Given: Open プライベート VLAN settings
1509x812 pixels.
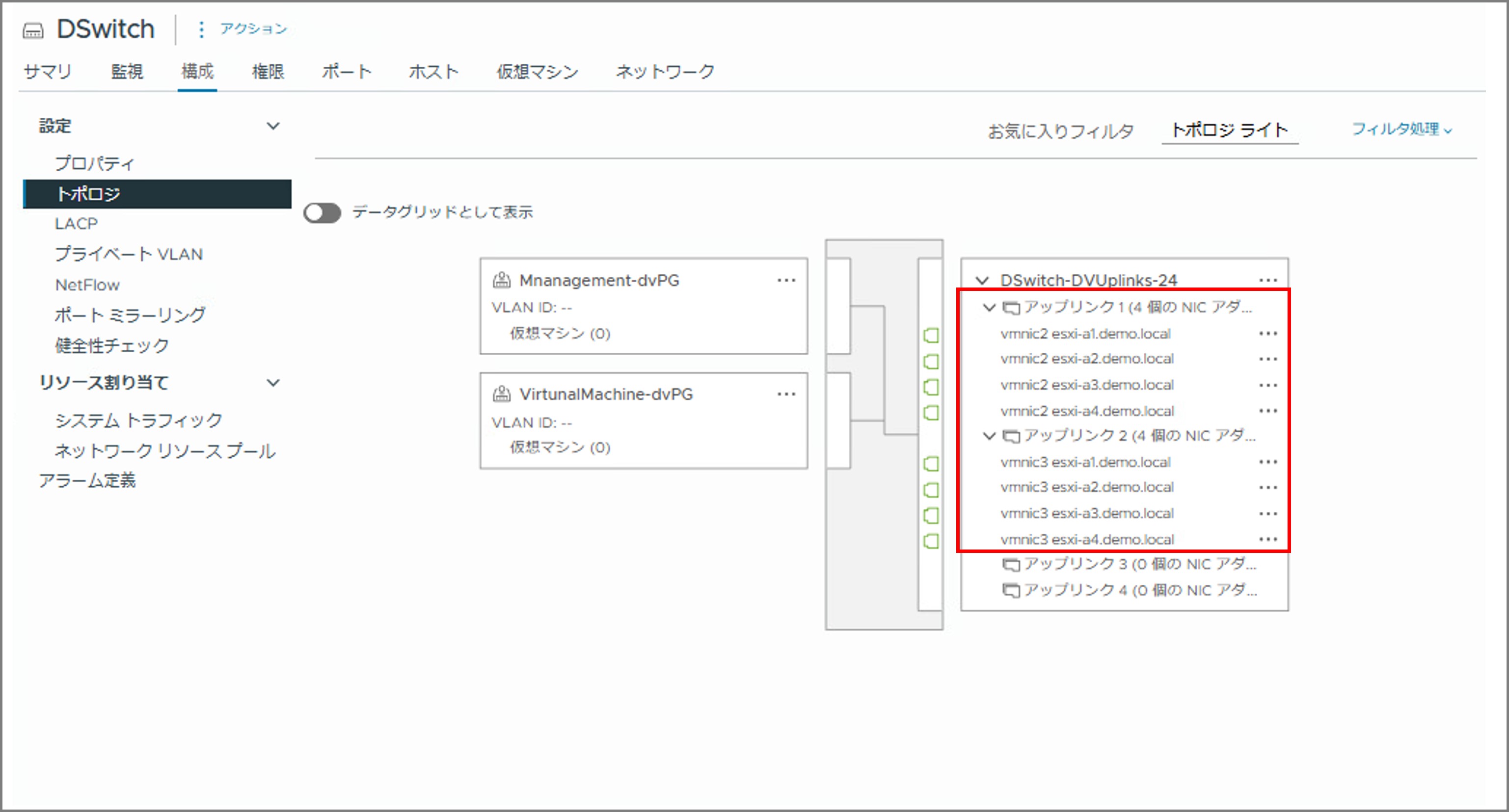Looking at the screenshot, I should click(129, 254).
